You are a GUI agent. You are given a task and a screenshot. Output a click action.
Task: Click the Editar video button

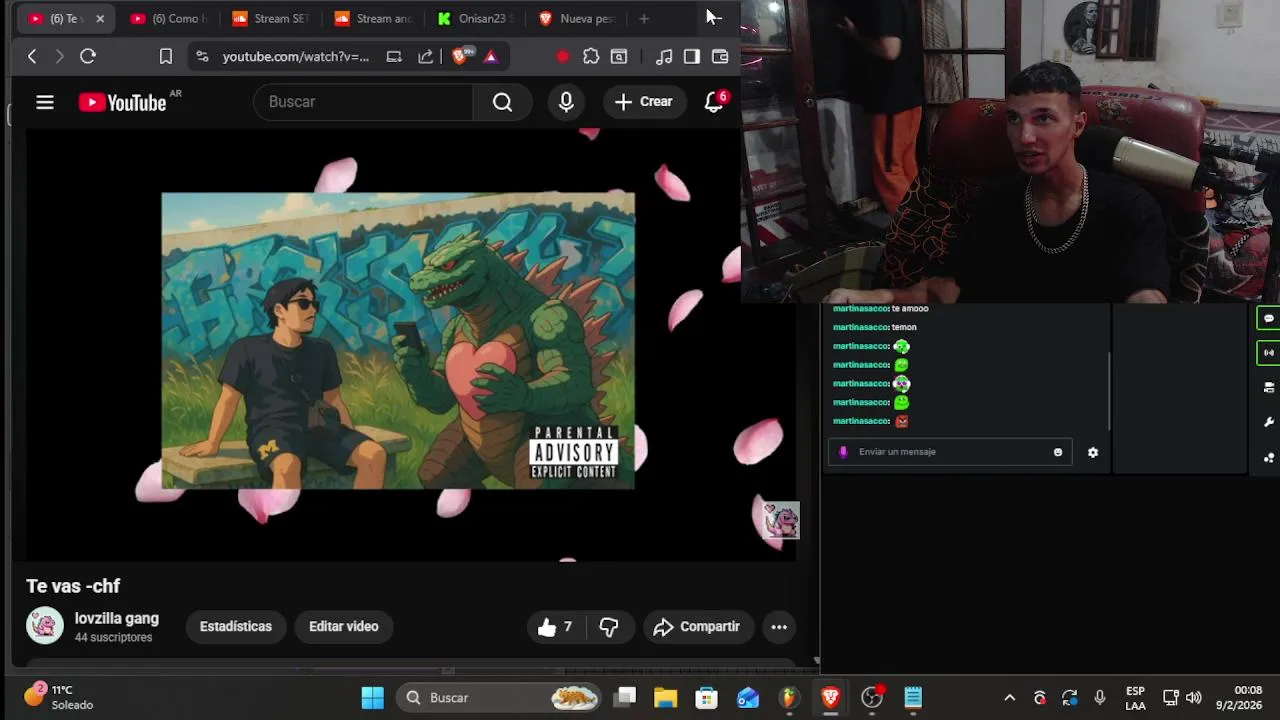(x=343, y=626)
